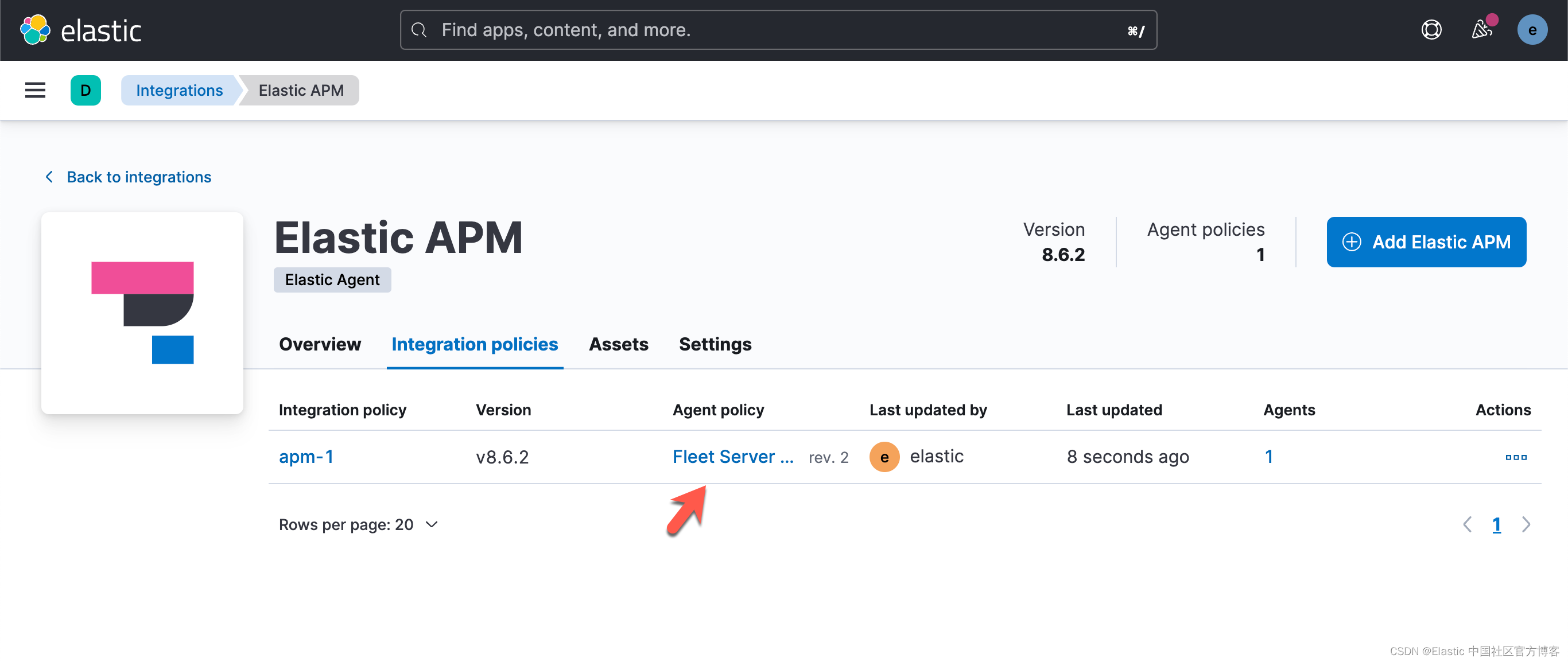Open the help menu icon
This screenshot has height=662, width=1568.
[1431, 29]
